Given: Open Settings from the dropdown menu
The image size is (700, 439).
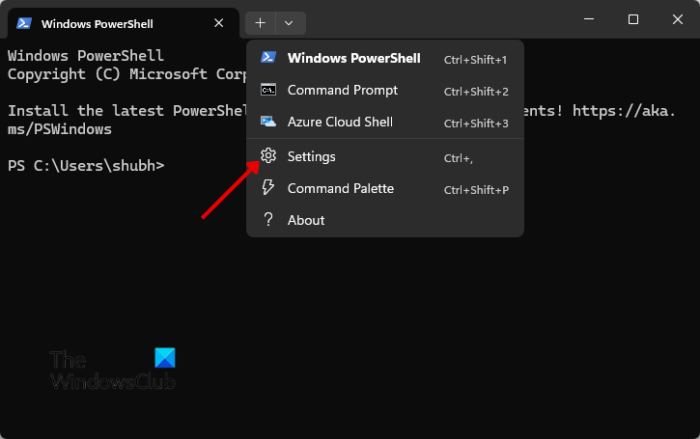Looking at the screenshot, I should tap(311, 157).
